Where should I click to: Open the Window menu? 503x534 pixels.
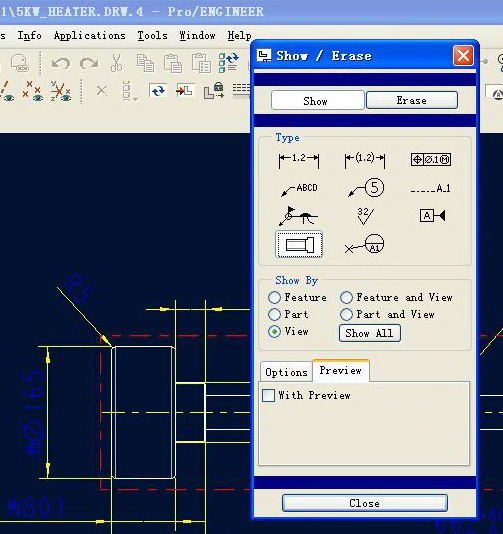198,35
